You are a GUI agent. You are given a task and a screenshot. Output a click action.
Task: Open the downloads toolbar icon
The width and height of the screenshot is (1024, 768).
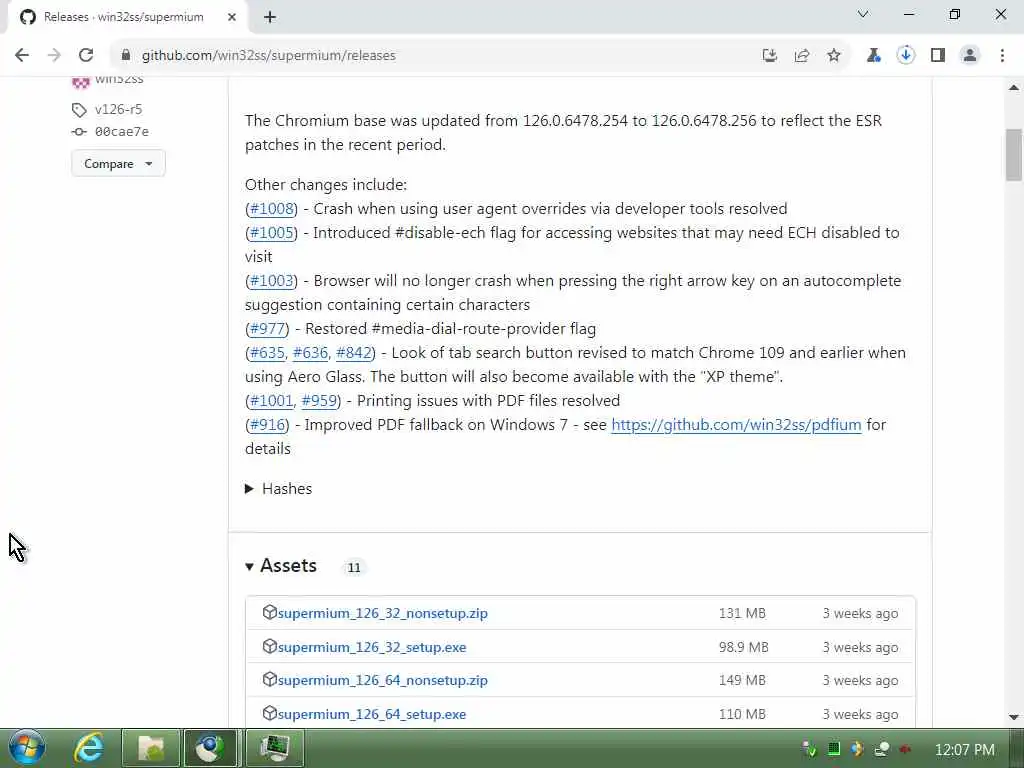[x=905, y=56]
